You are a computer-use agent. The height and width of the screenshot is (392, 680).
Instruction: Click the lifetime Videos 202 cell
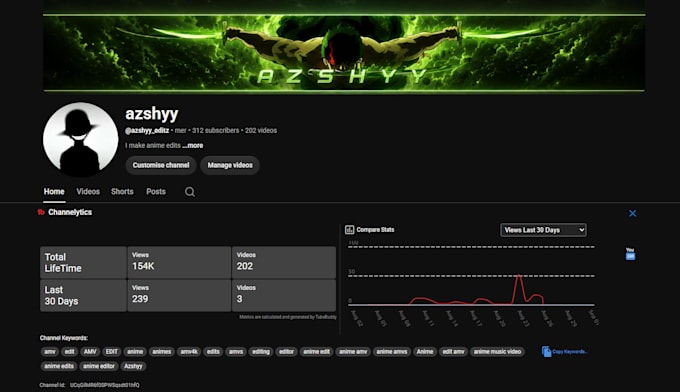(x=284, y=262)
